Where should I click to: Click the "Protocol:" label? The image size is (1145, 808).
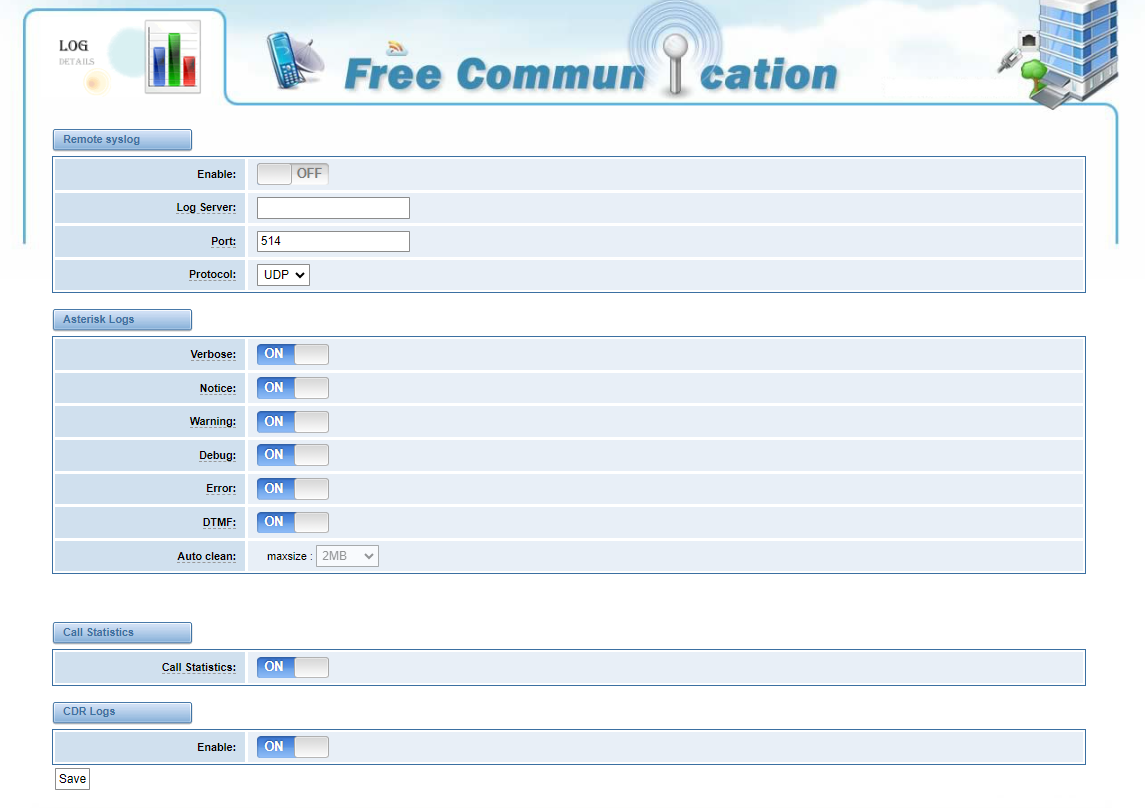[x=212, y=274]
